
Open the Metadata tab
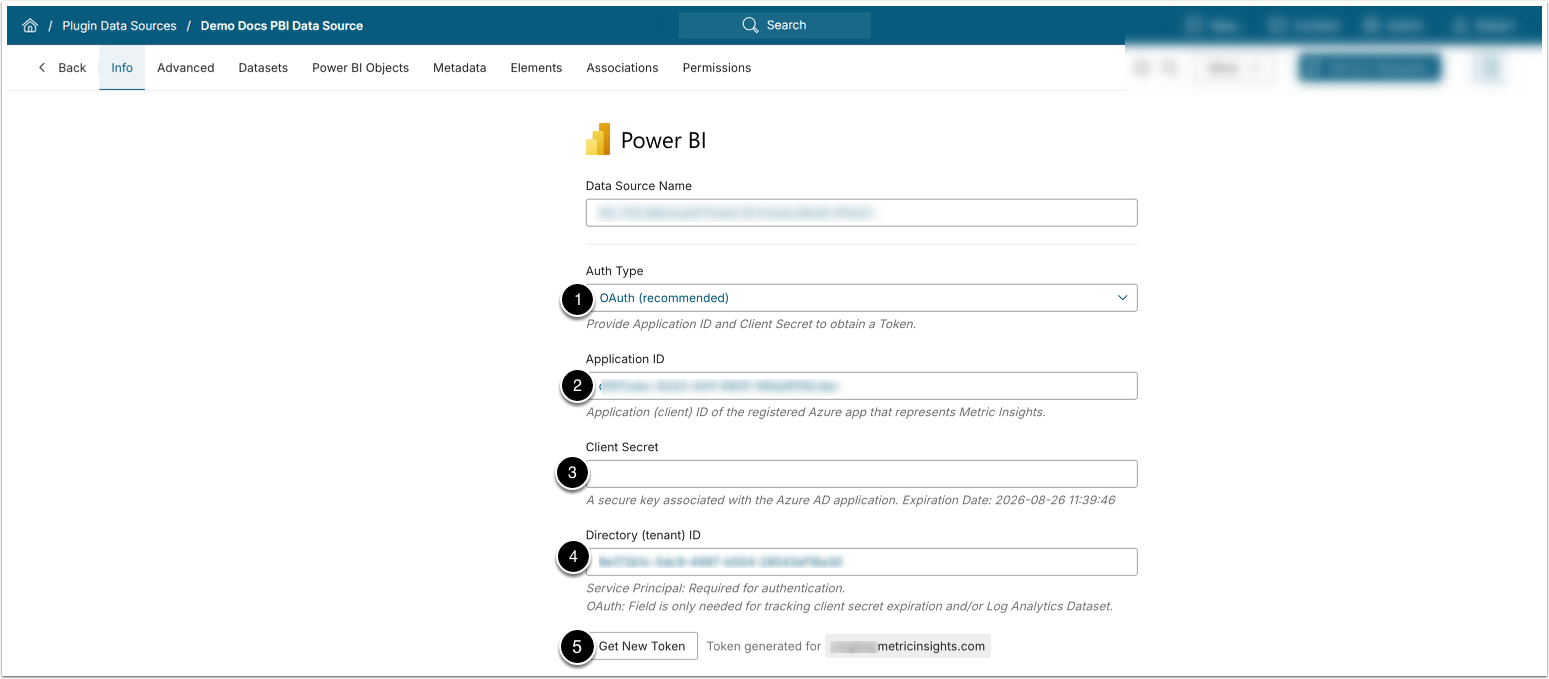[459, 68]
